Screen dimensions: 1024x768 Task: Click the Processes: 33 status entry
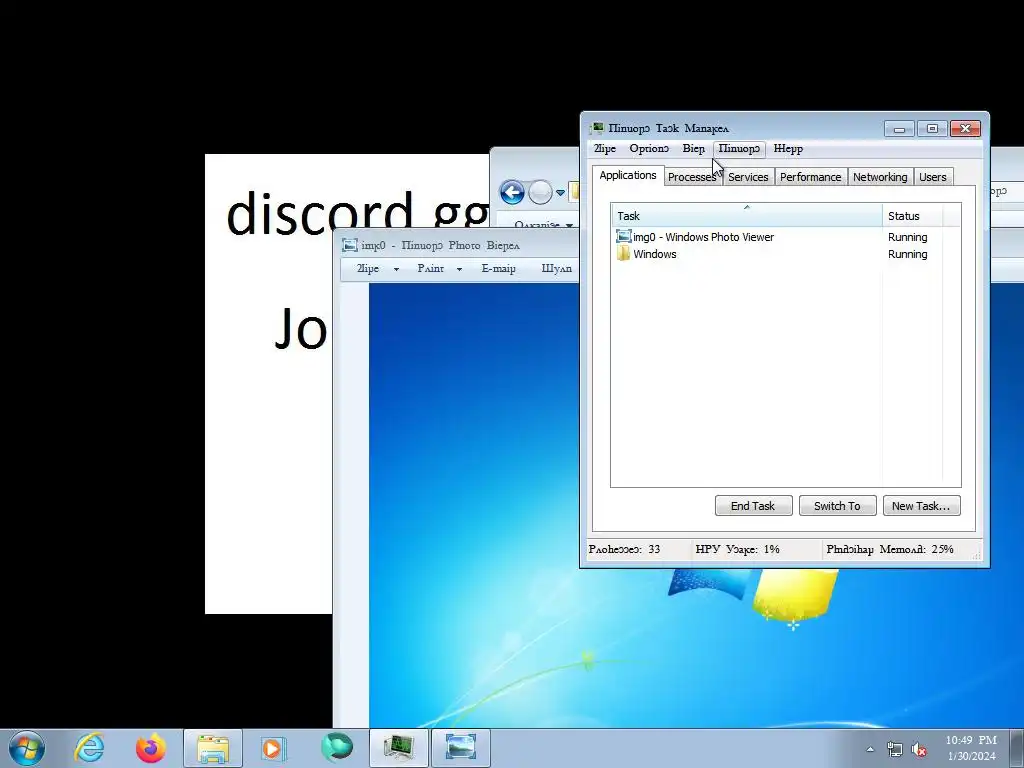[624, 549]
